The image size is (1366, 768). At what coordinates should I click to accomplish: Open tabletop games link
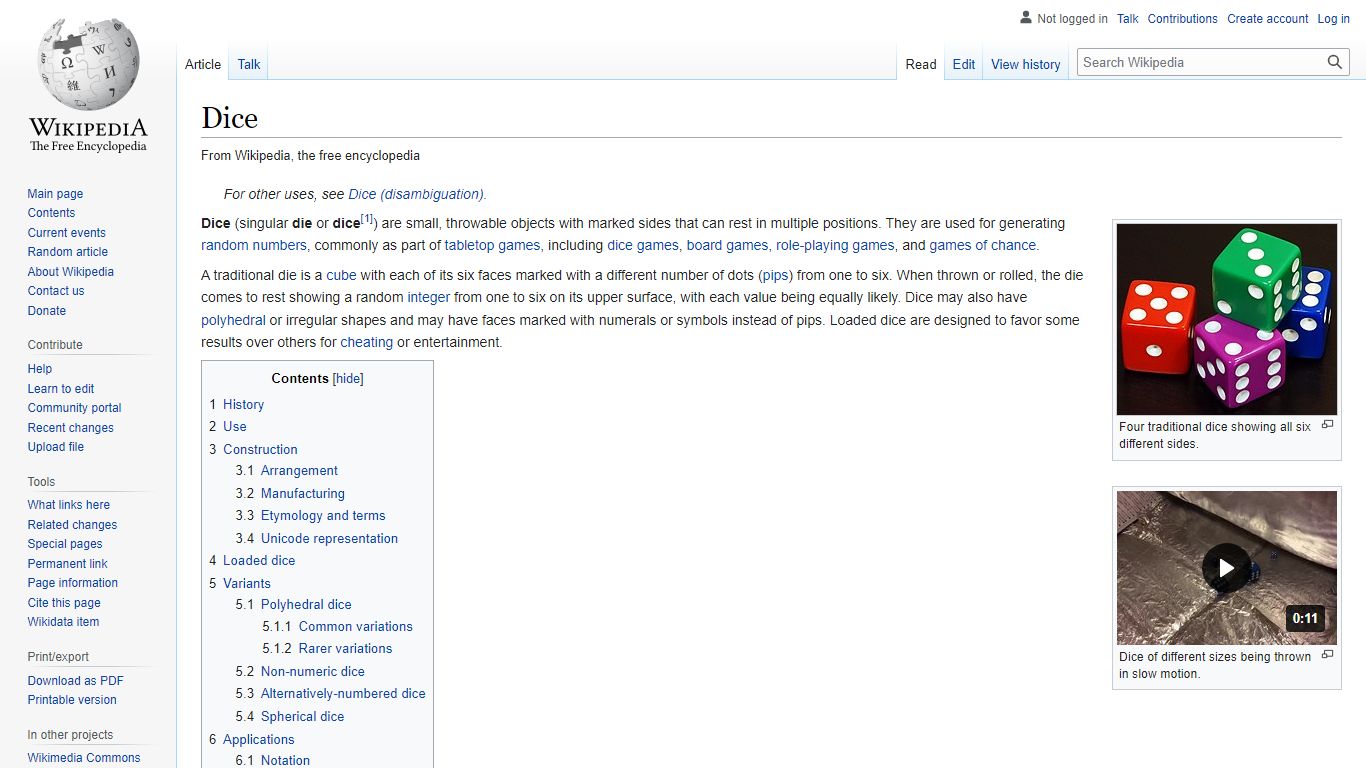492,245
